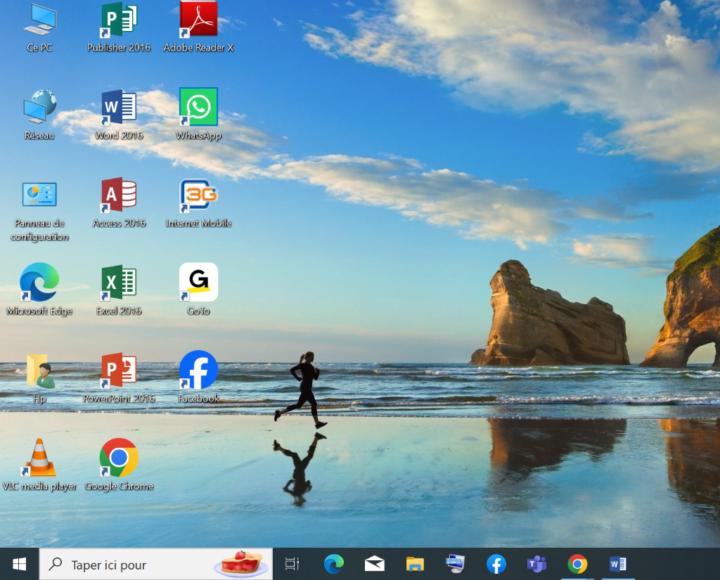Open the Windows Start menu
Image resolution: width=720 pixels, height=580 pixels.
point(19,564)
